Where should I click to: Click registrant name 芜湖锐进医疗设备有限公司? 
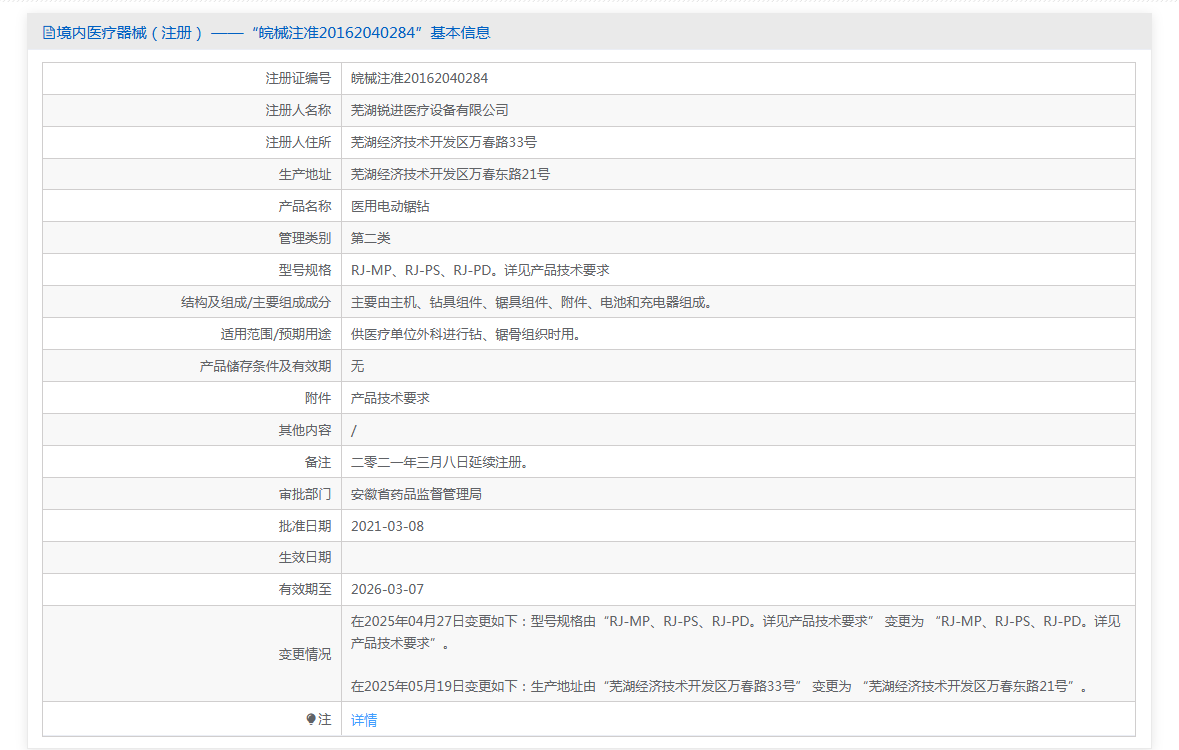(429, 110)
